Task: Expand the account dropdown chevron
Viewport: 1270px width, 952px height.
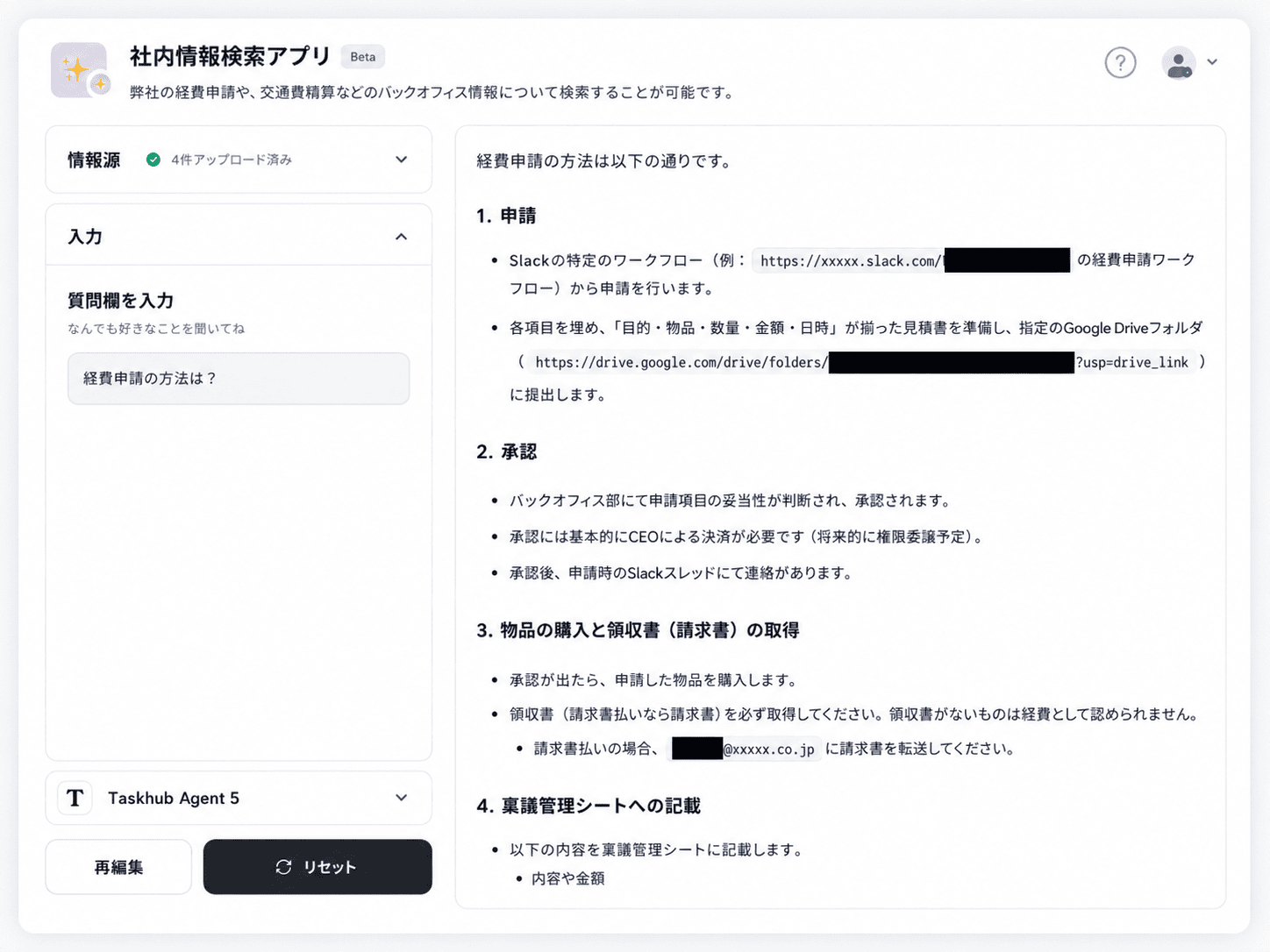Action: tap(1212, 62)
